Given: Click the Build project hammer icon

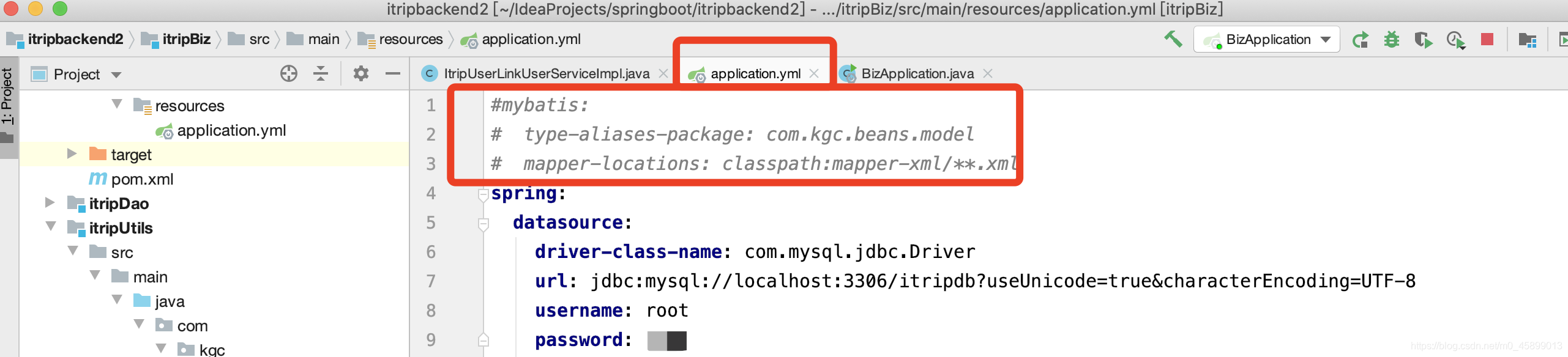Looking at the screenshot, I should tap(1173, 40).
